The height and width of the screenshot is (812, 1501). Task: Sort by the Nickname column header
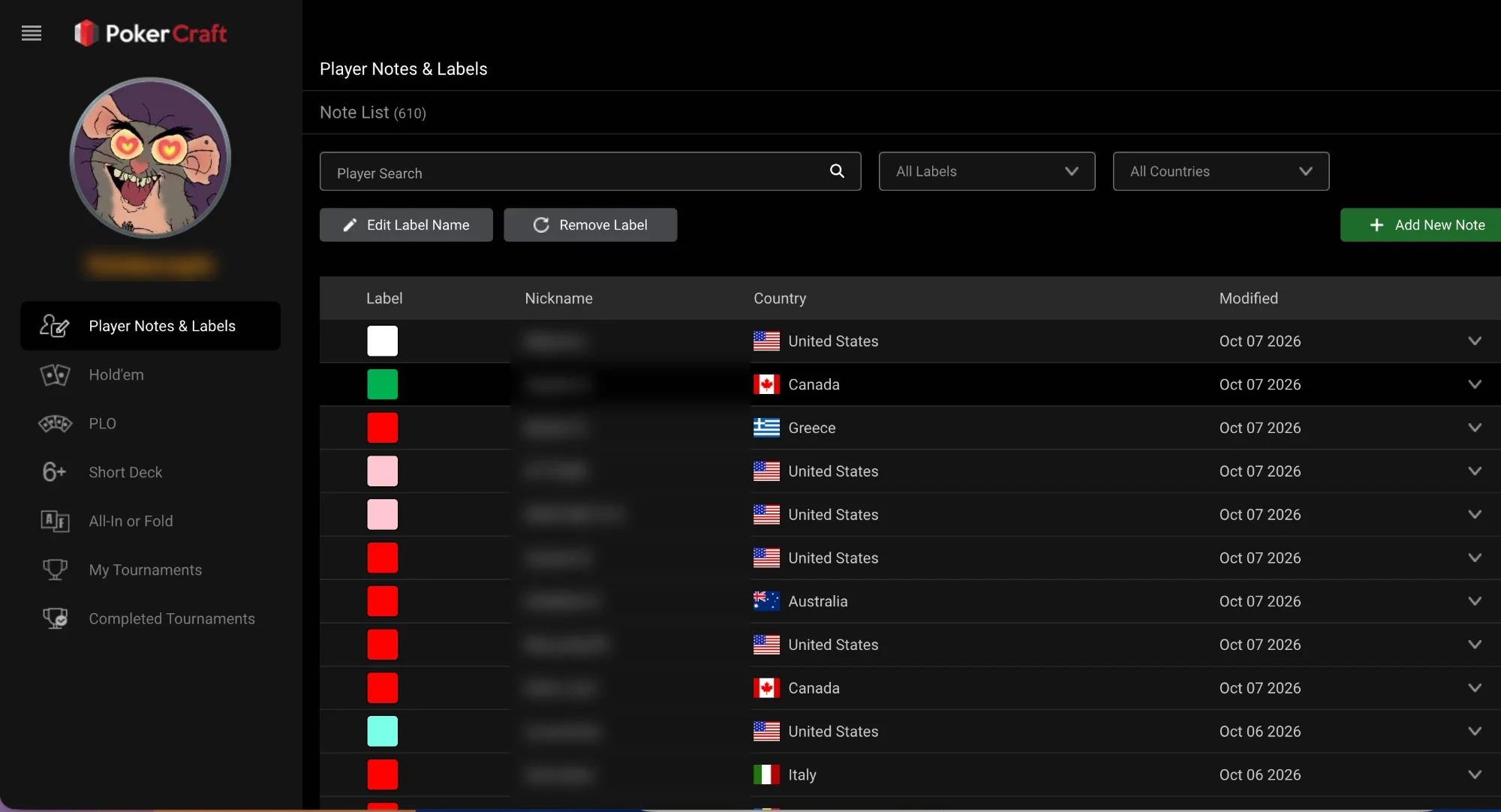coord(558,298)
